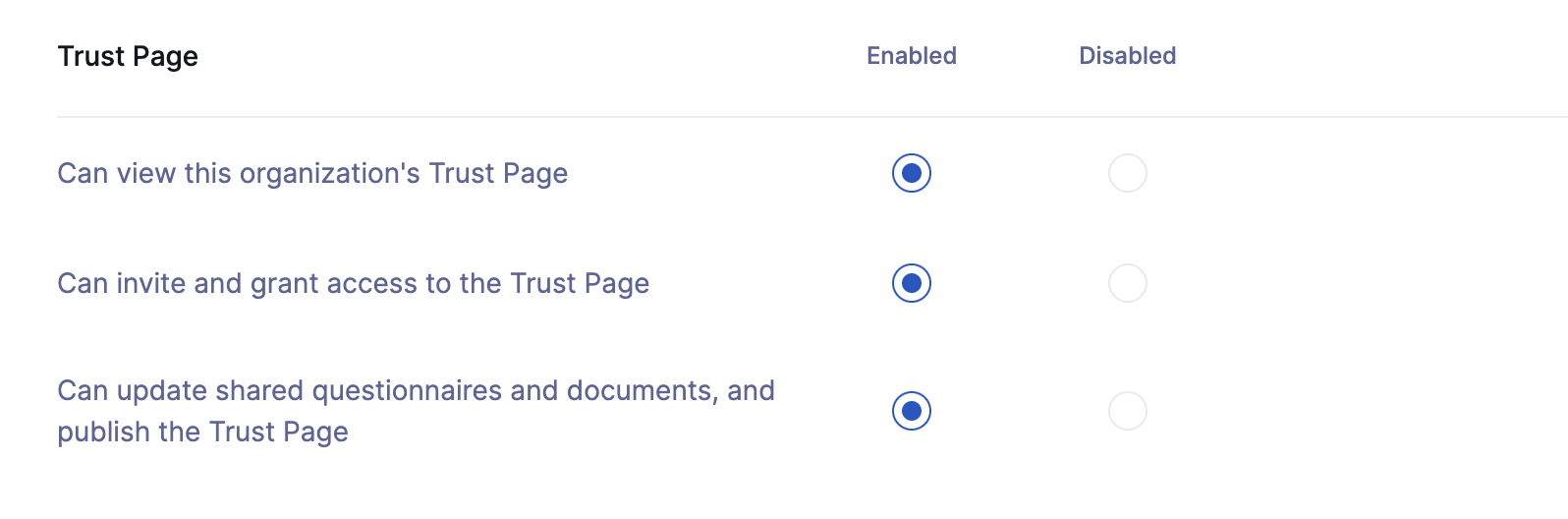
Task: Click the "Enabled" column header
Action: 912,56
